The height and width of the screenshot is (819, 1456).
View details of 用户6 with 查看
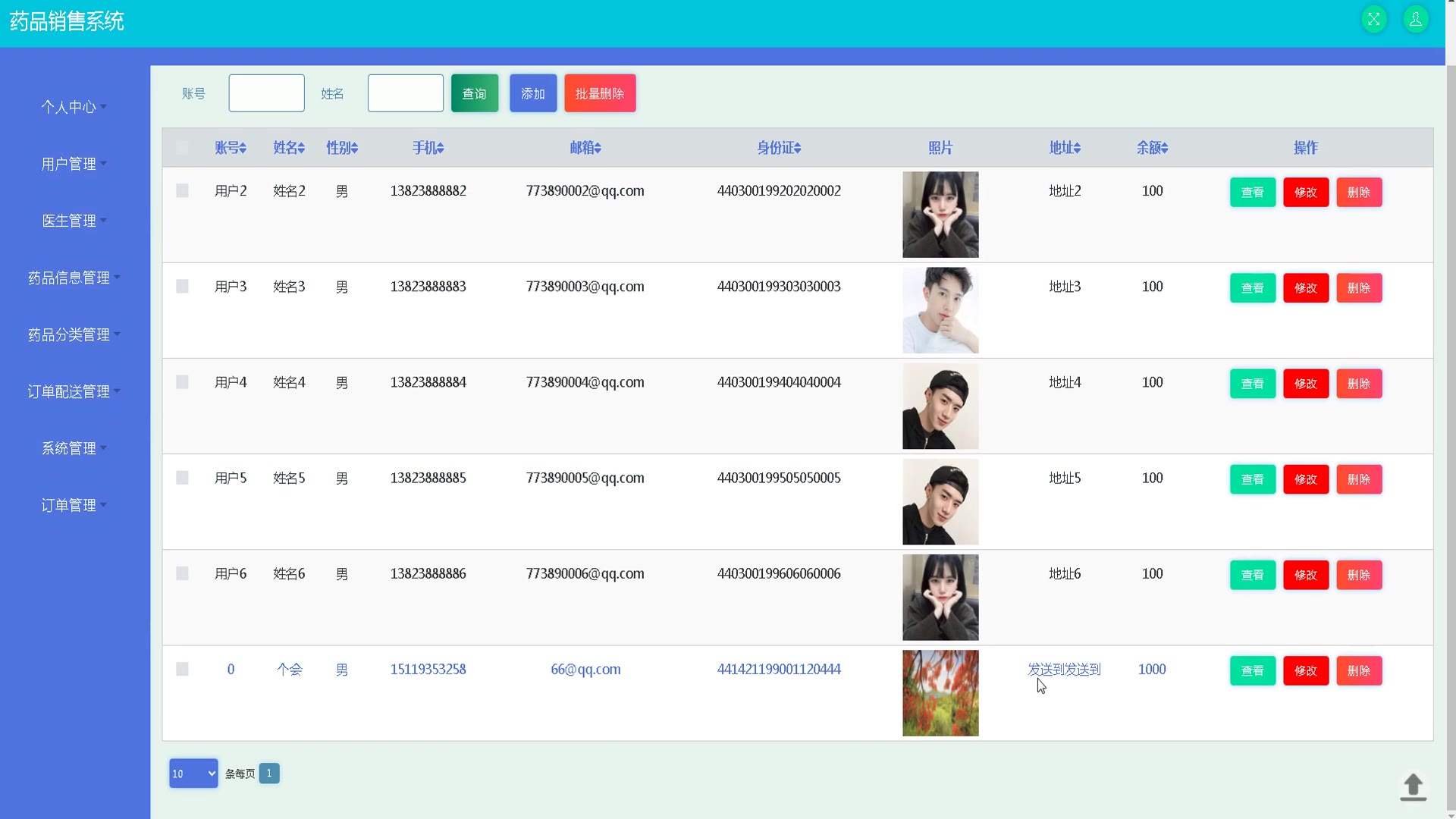pyautogui.click(x=1253, y=575)
